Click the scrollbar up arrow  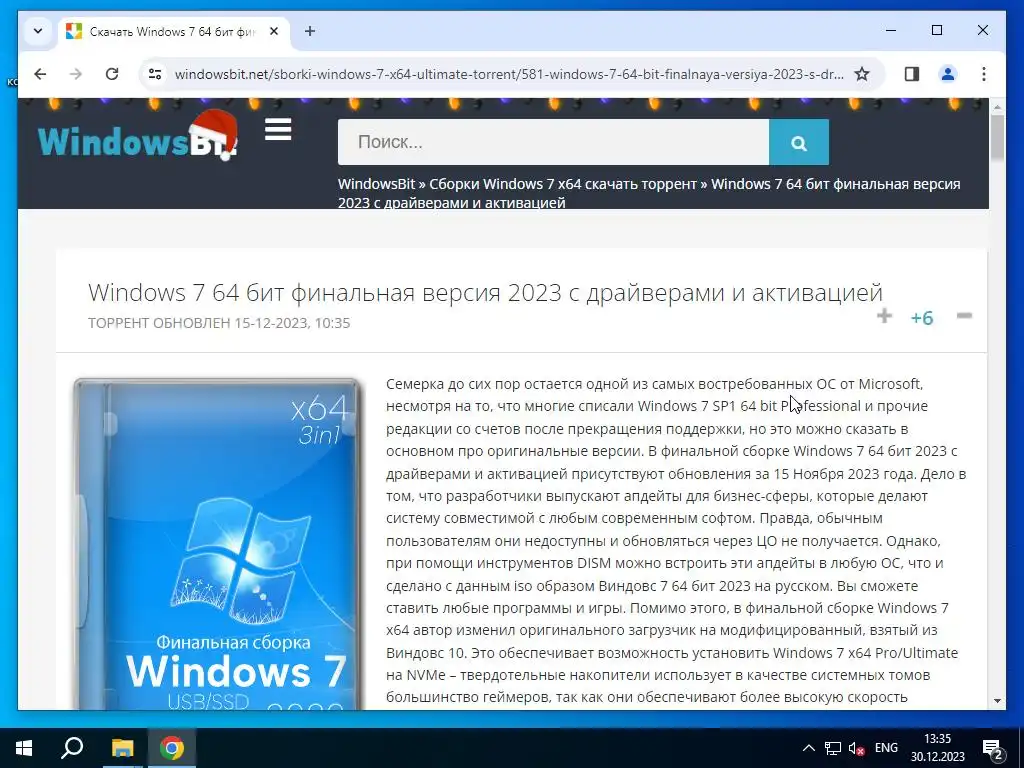click(997, 106)
